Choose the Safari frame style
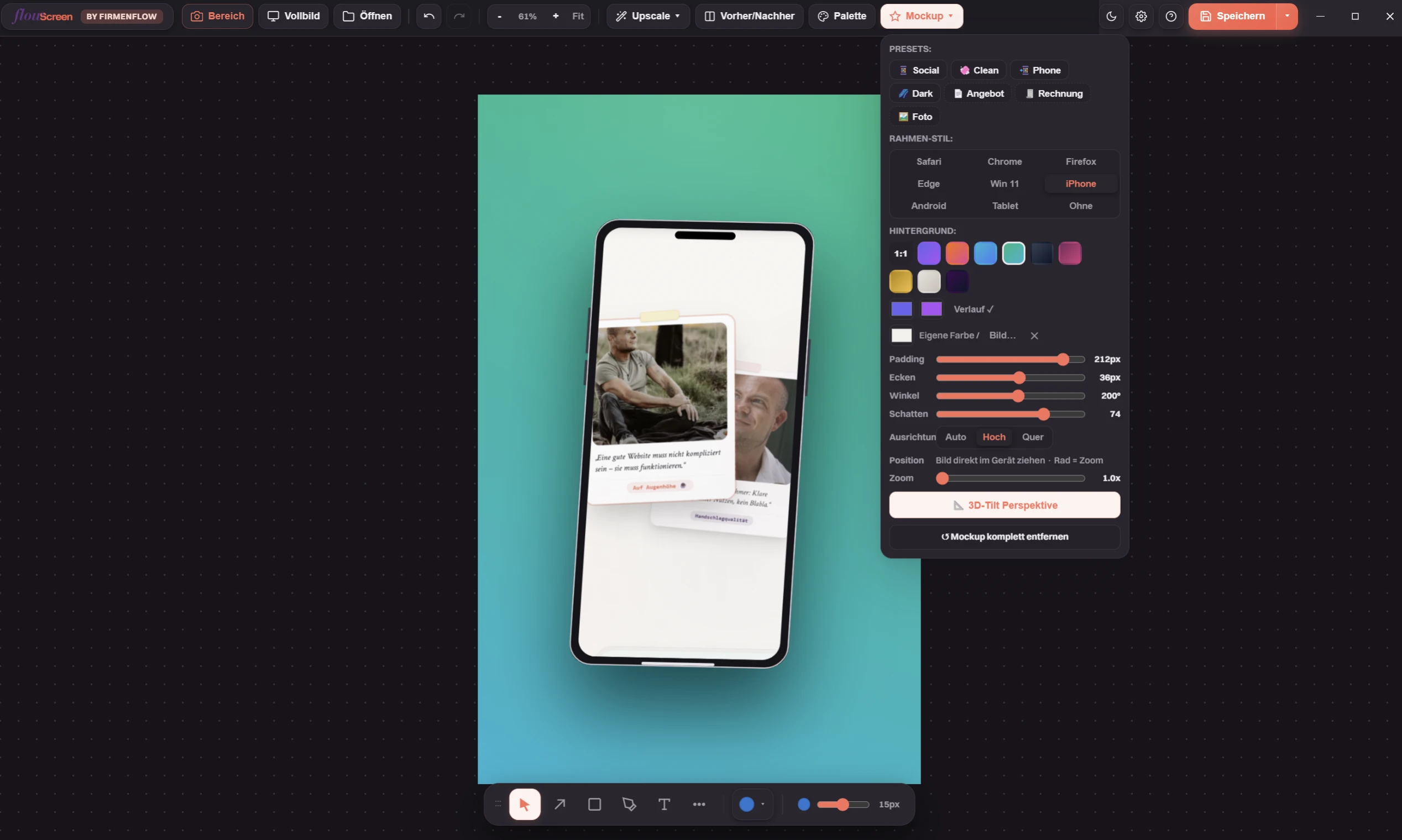Screen dimensions: 1402x840 929,162
